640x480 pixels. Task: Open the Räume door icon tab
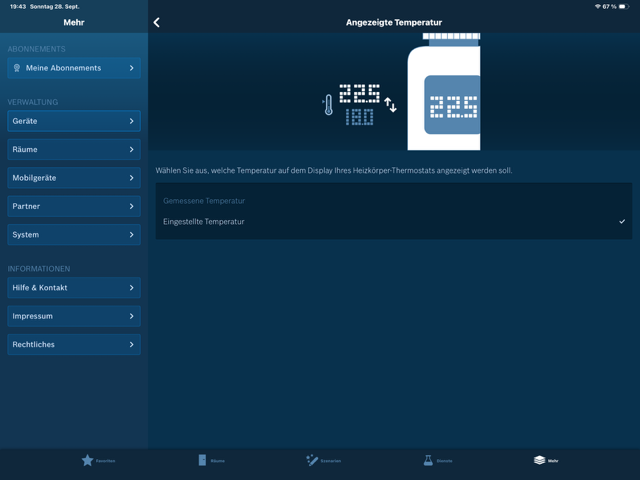[203, 460]
